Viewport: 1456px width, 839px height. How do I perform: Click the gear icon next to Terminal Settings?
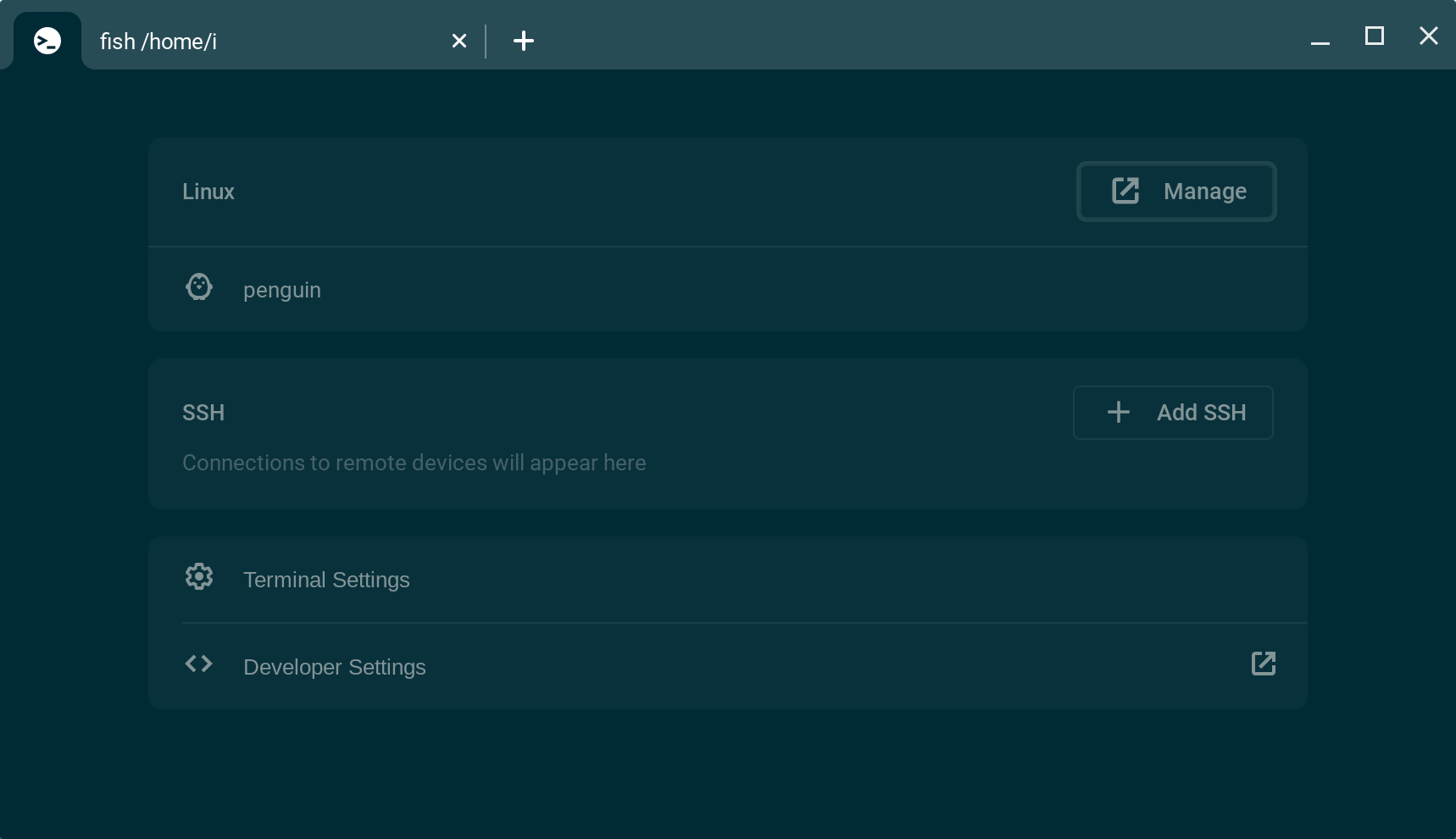[x=198, y=576]
